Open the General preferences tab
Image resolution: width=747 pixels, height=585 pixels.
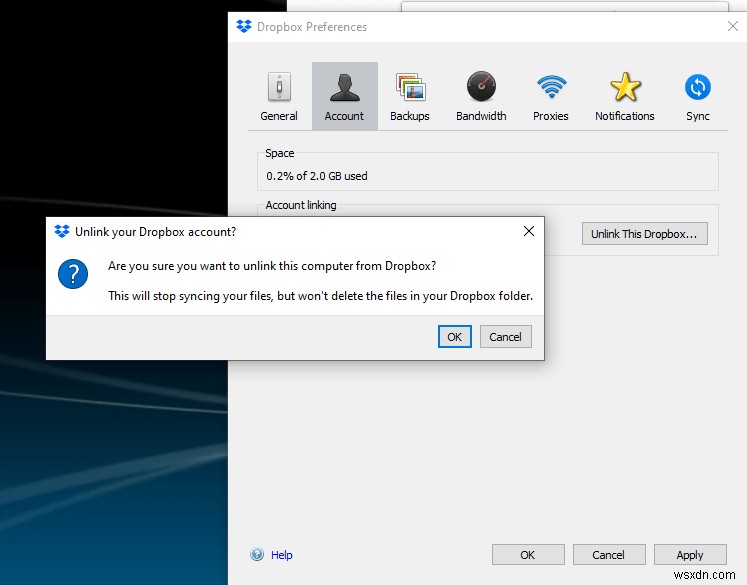pos(279,96)
